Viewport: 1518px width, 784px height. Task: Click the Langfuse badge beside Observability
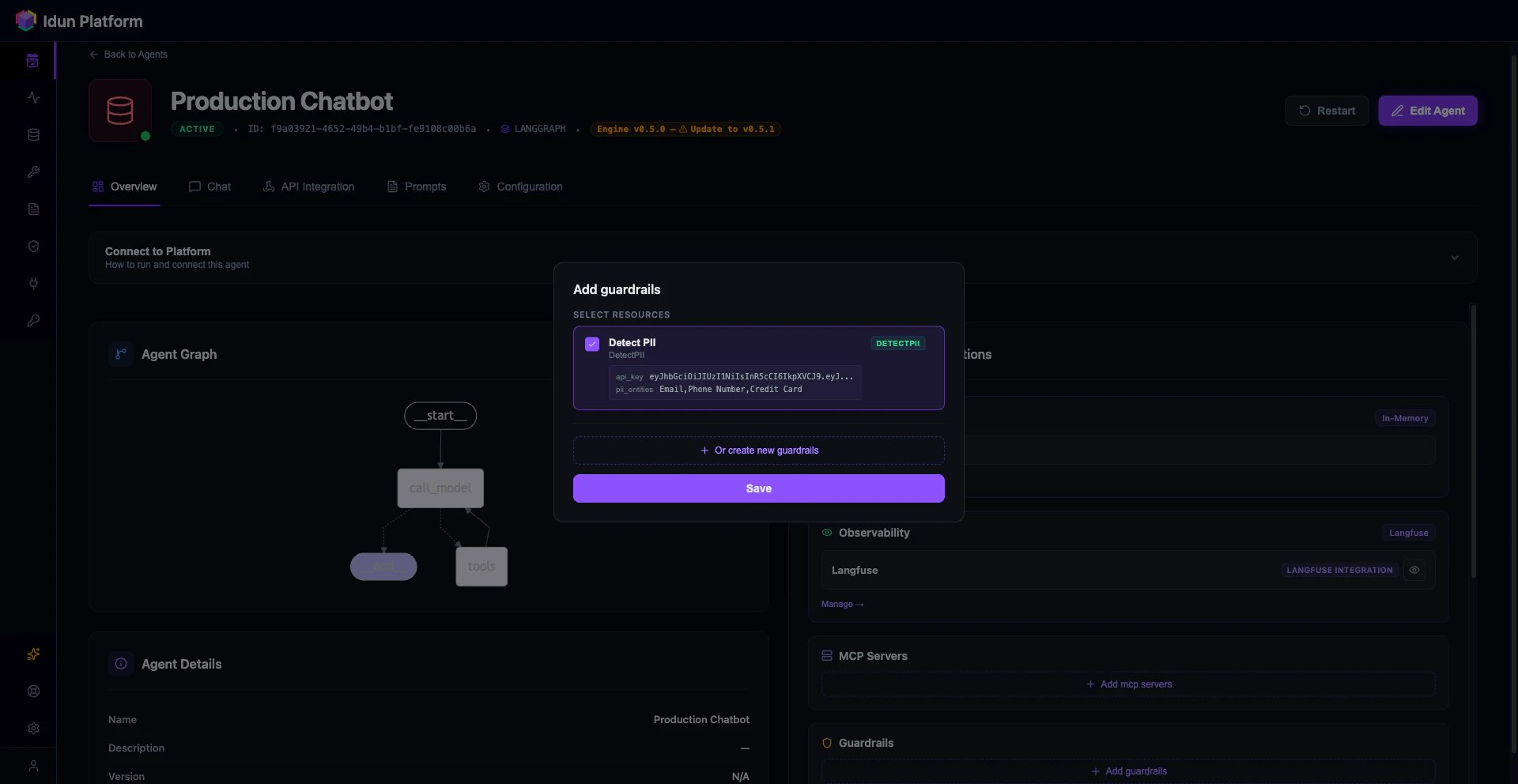[x=1409, y=533]
